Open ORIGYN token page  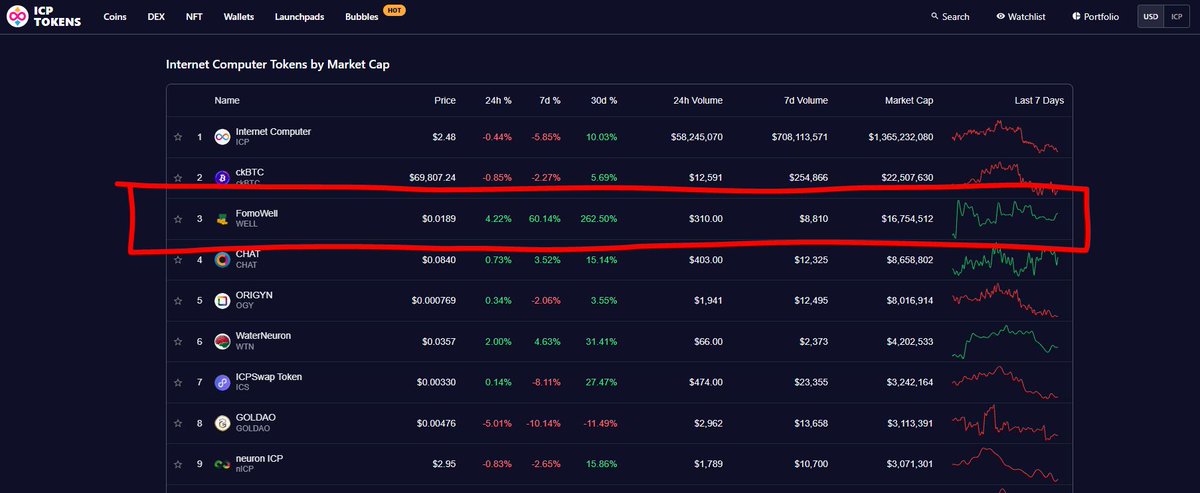tap(254, 295)
